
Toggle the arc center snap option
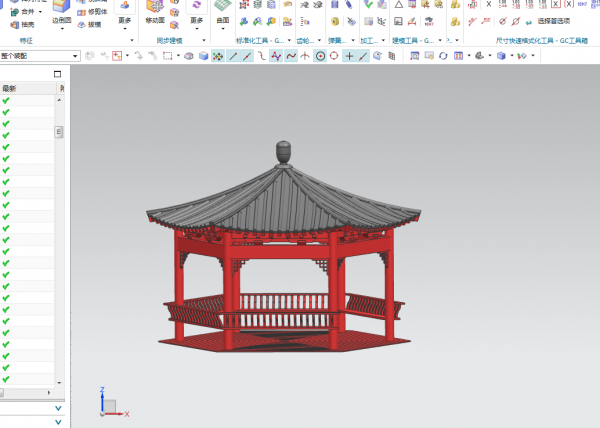click(x=320, y=56)
